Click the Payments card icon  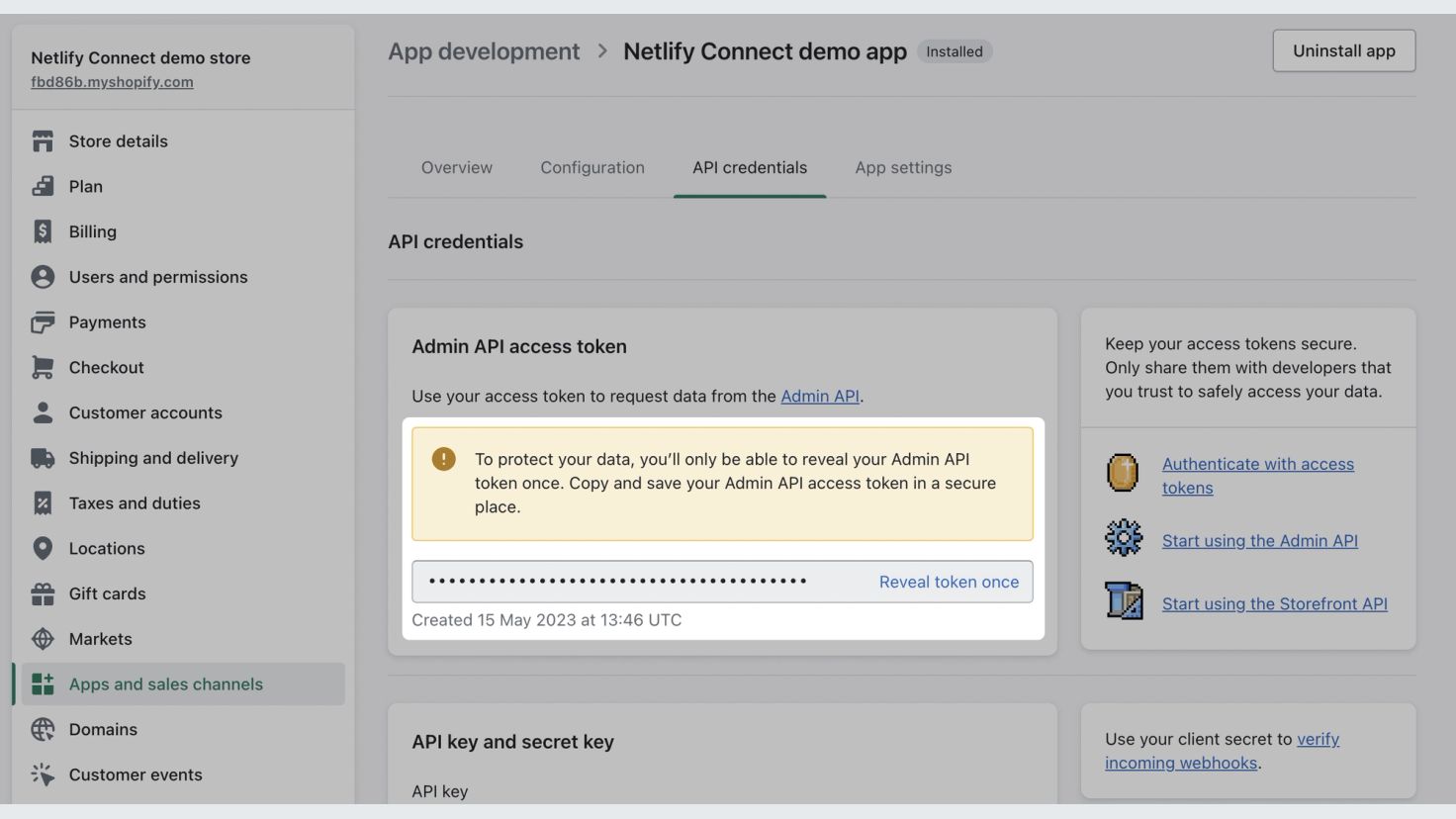[x=43, y=322]
